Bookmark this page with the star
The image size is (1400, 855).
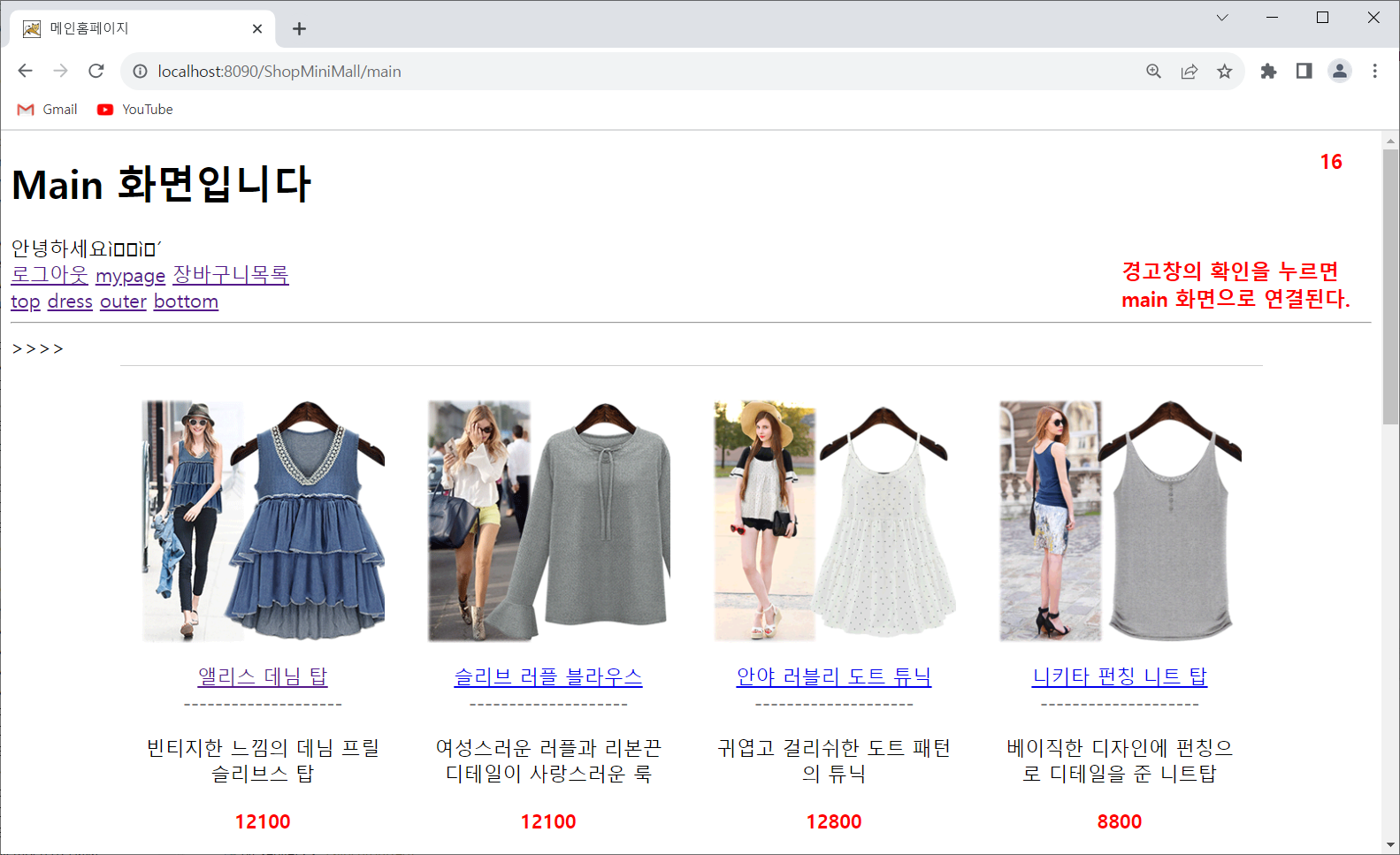pyautogui.click(x=1224, y=71)
